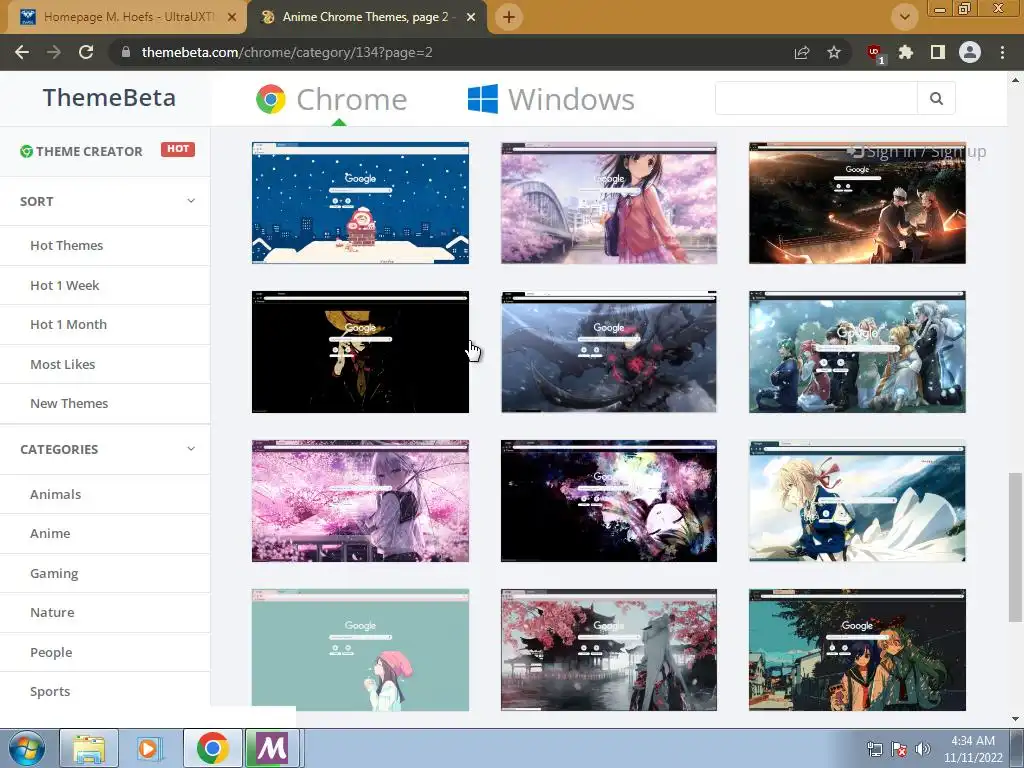Open a new tab with plus button
Screen dimensions: 1024x768
509,17
